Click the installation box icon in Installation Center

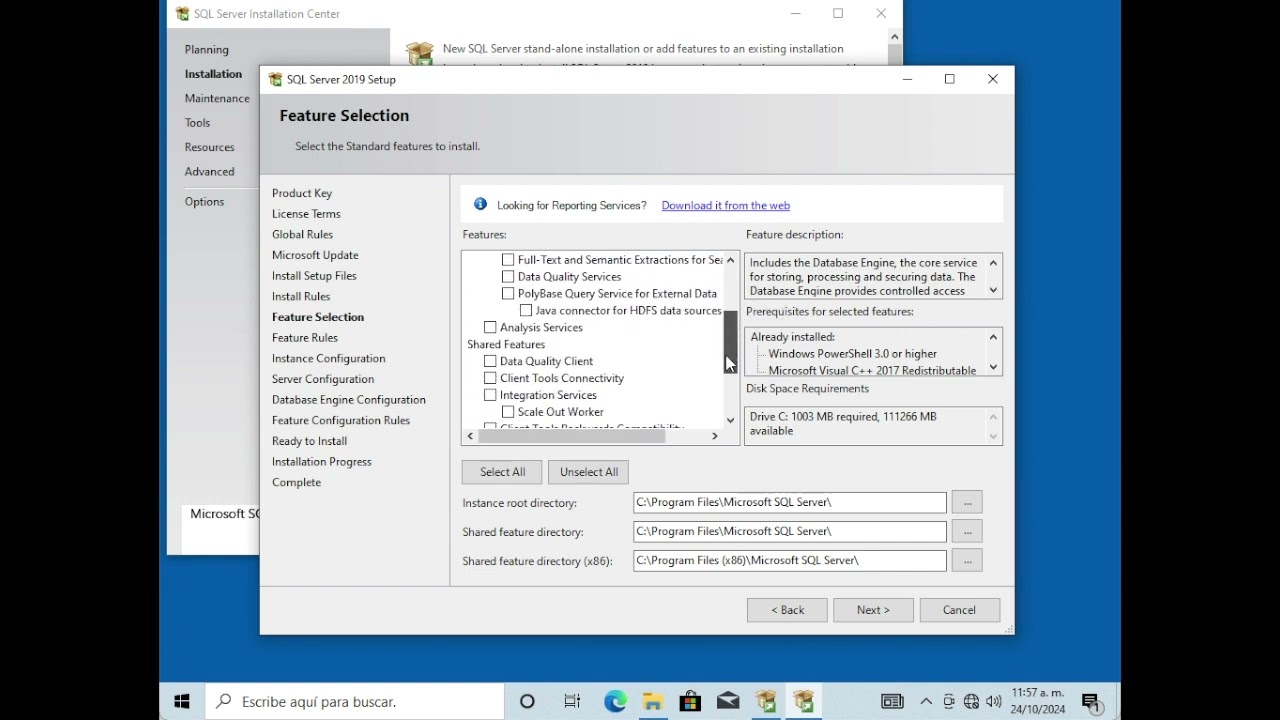point(420,53)
